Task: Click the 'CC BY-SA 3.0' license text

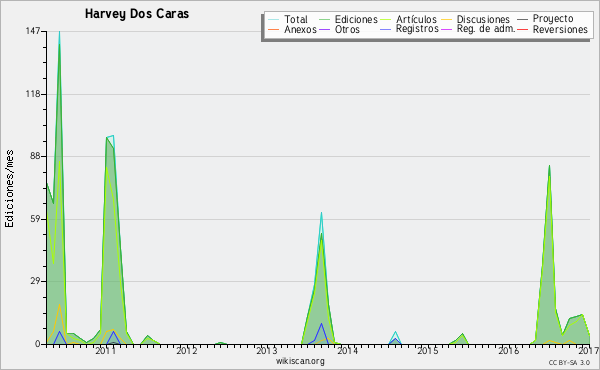Action: tap(569, 363)
